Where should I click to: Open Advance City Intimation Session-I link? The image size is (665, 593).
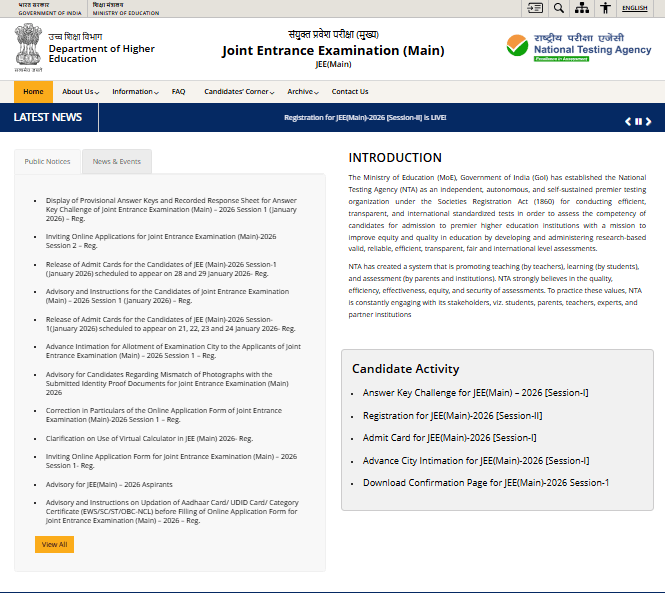(476, 461)
